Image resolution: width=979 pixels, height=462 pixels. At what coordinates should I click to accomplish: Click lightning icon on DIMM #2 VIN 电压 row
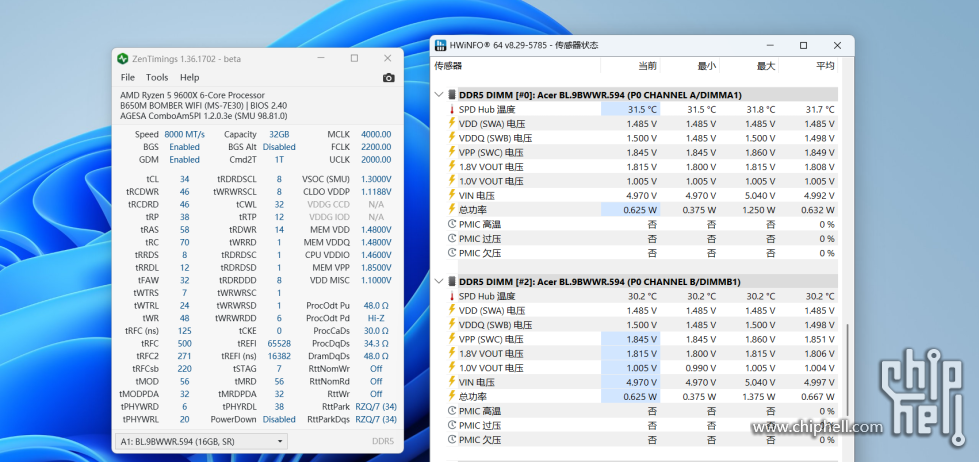click(452, 382)
